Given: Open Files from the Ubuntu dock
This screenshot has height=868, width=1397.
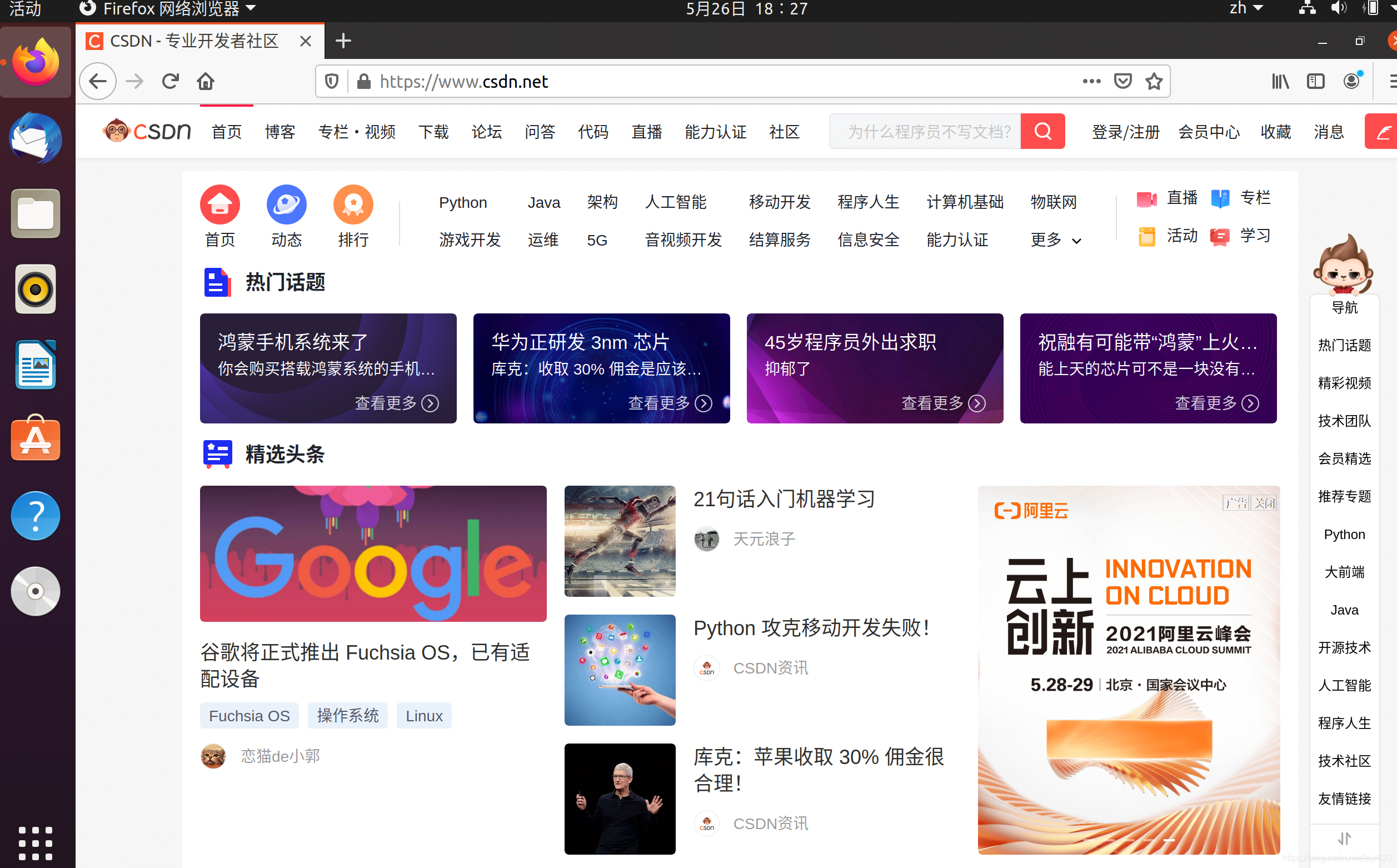Looking at the screenshot, I should (36, 213).
